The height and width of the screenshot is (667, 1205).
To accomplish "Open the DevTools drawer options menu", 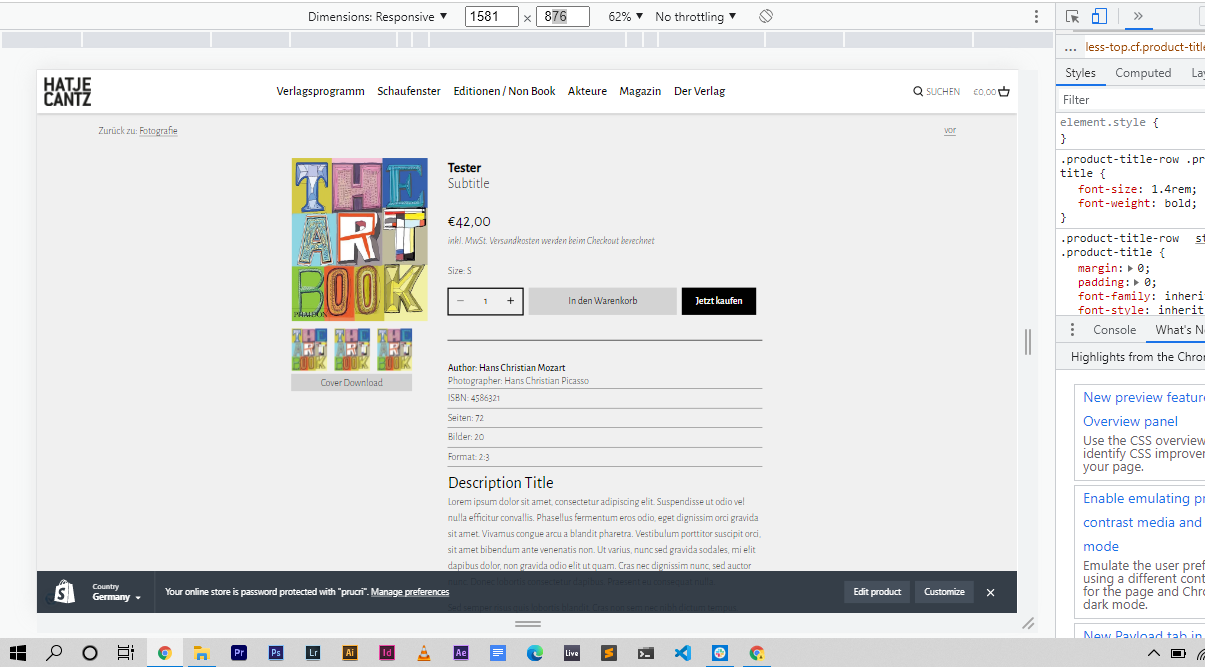I will point(1072,330).
